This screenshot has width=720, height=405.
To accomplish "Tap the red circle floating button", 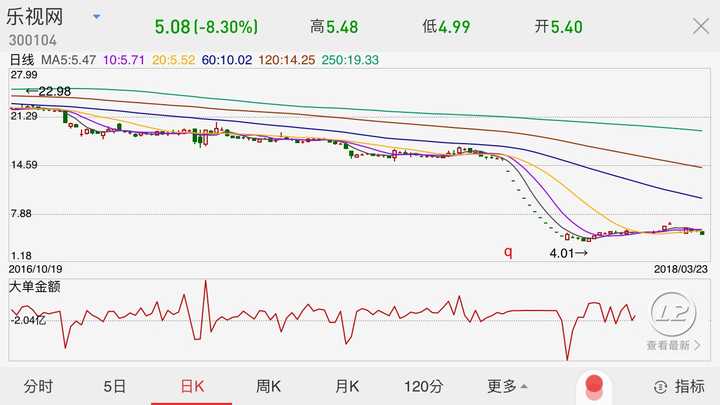I will 594,386.
